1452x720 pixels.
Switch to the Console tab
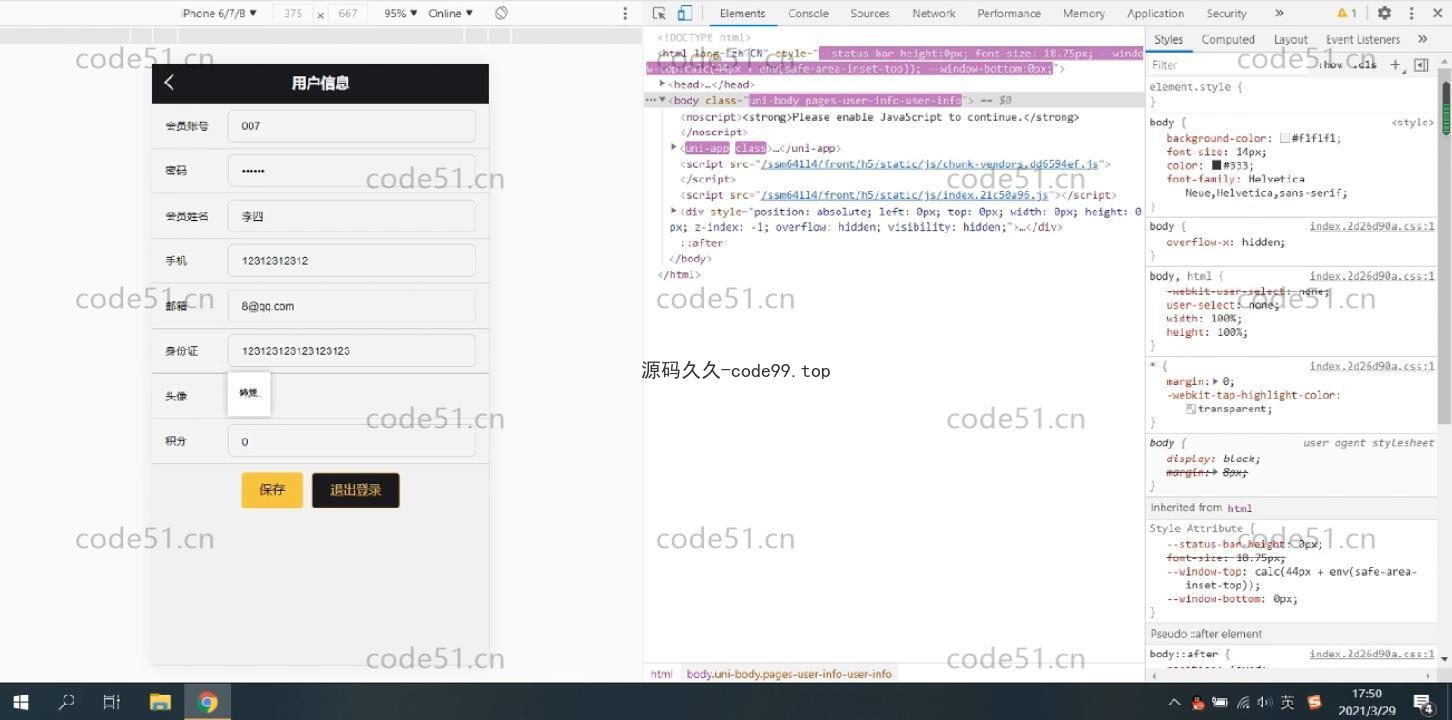pos(808,13)
